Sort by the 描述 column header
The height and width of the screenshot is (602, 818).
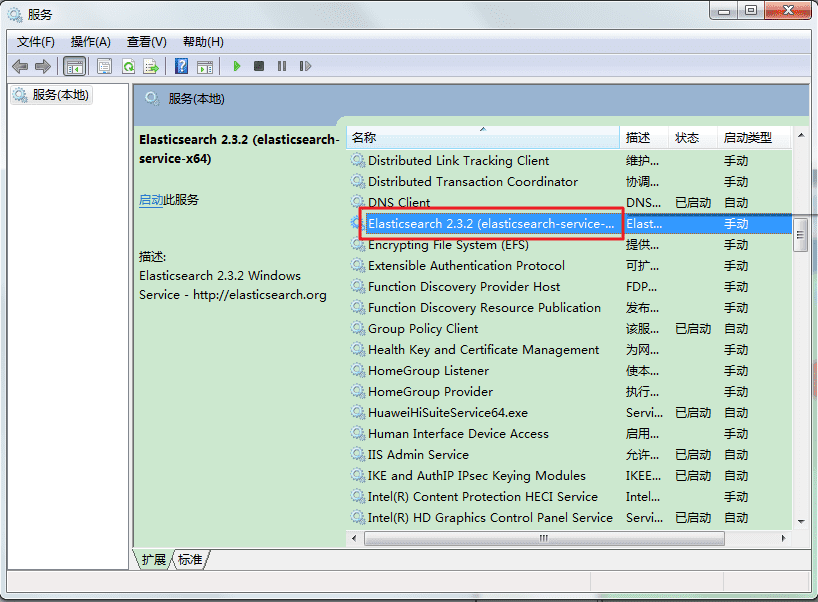(x=644, y=138)
